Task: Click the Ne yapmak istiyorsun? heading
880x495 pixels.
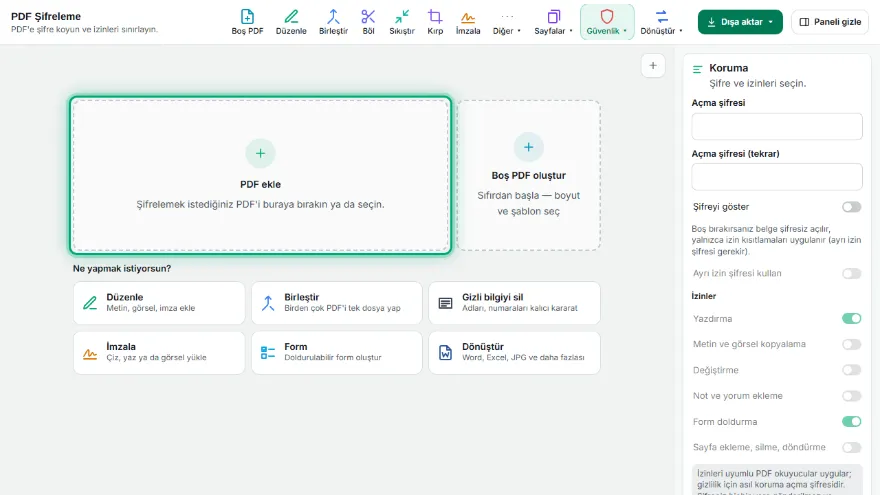Action: pyautogui.click(x=122, y=268)
